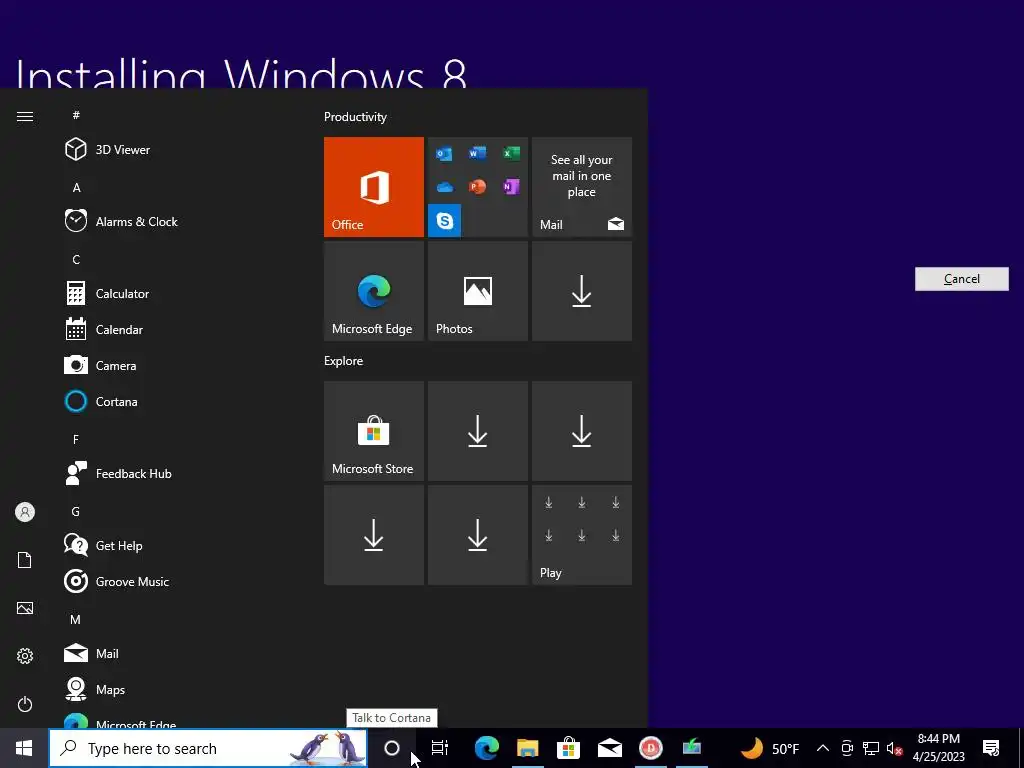This screenshot has height=768, width=1024.
Task: Click the Outlook icon in Office folder tile
Action: click(x=445, y=154)
